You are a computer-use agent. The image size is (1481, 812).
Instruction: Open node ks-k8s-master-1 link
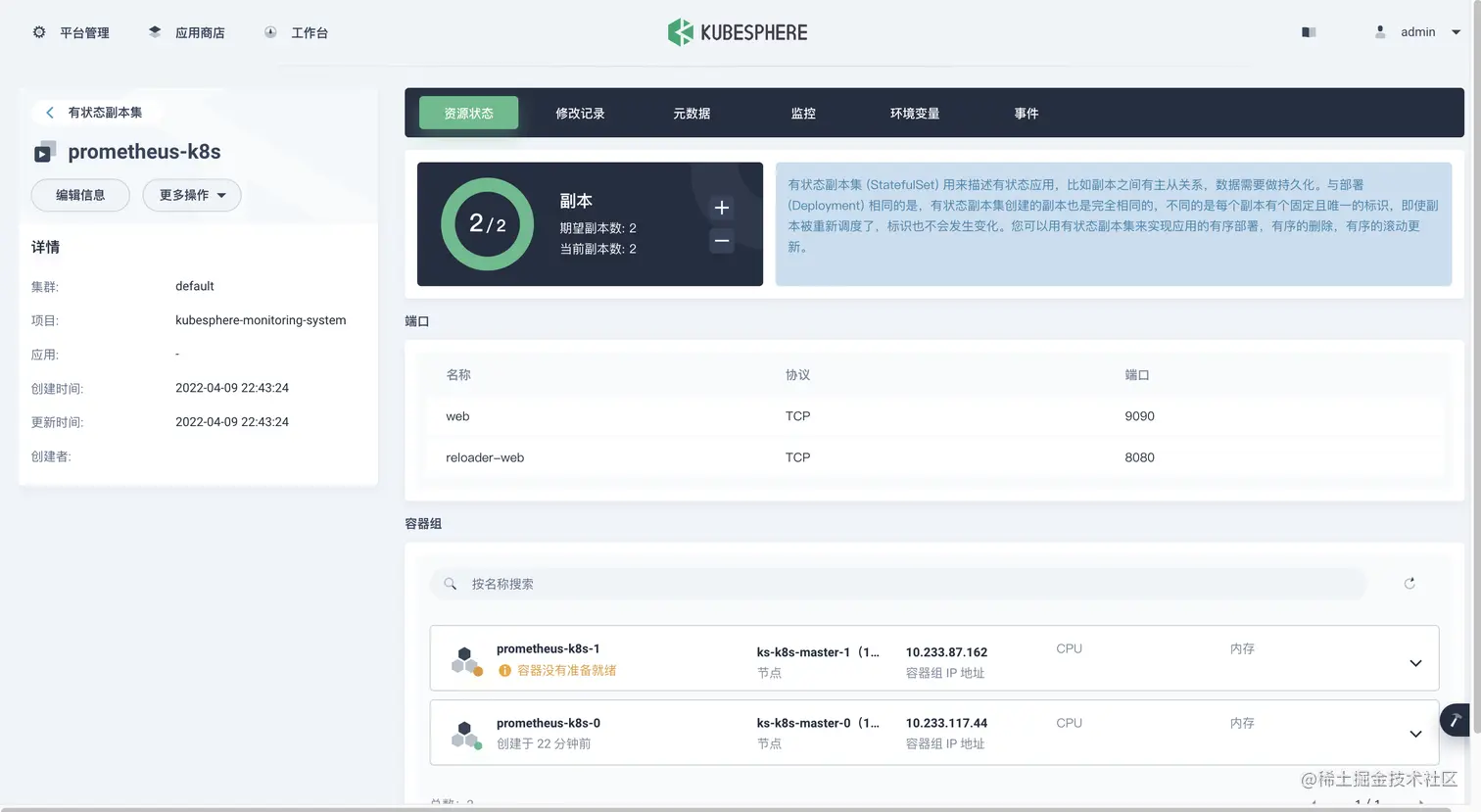[x=818, y=652]
